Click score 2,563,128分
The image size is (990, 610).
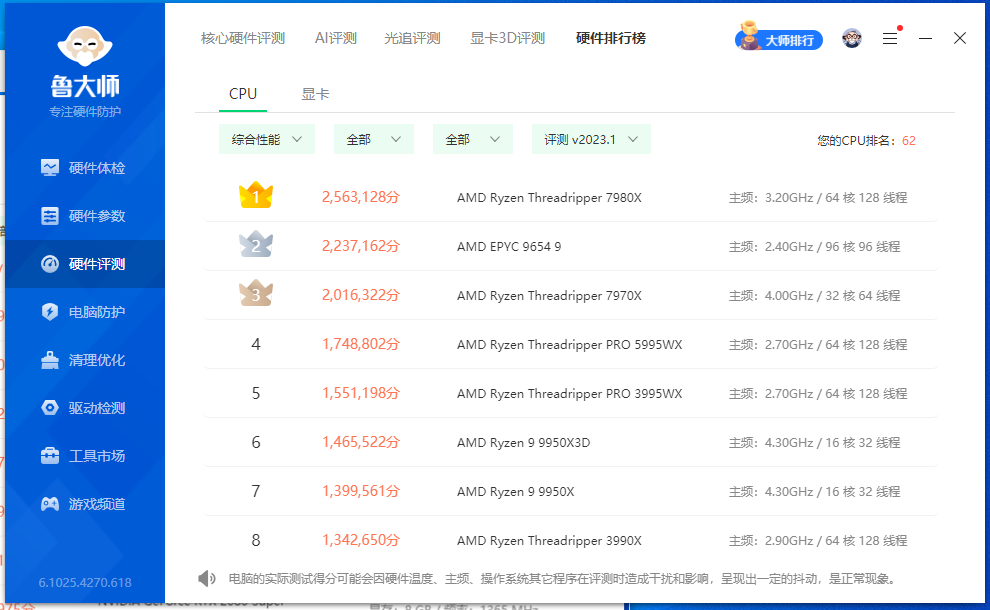(x=361, y=197)
